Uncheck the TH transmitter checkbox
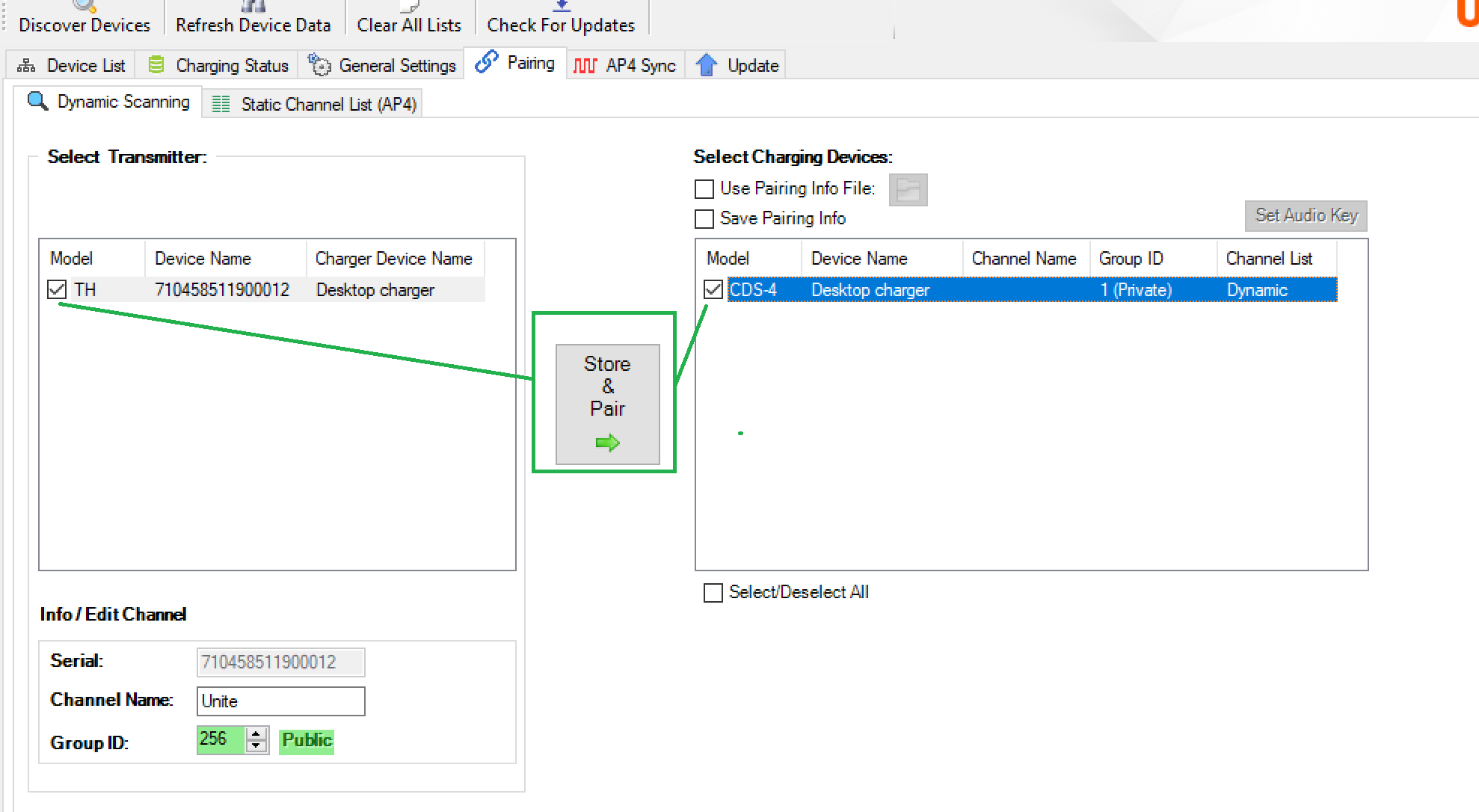The height and width of the screenshot is (812, 1479). pyautogui.click(x=57, y=289)
